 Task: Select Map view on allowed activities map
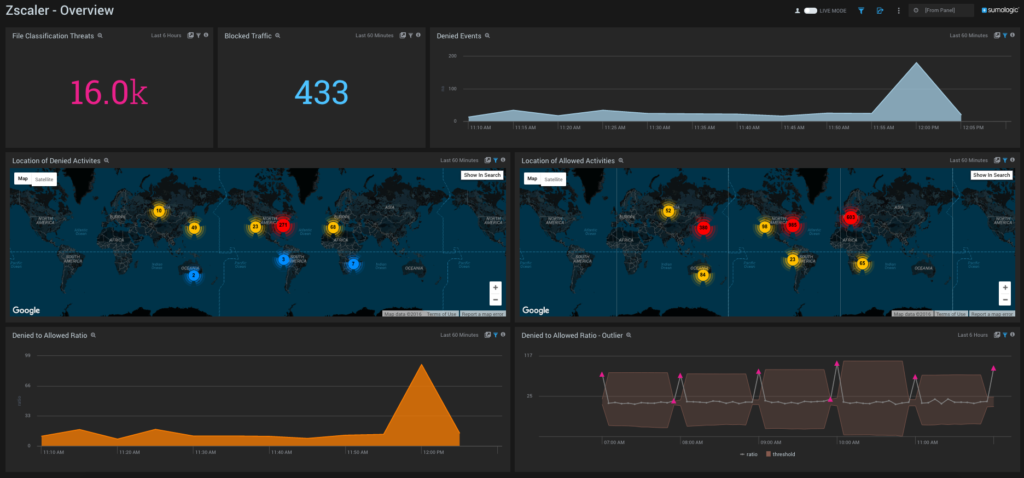tap(532, 178)
